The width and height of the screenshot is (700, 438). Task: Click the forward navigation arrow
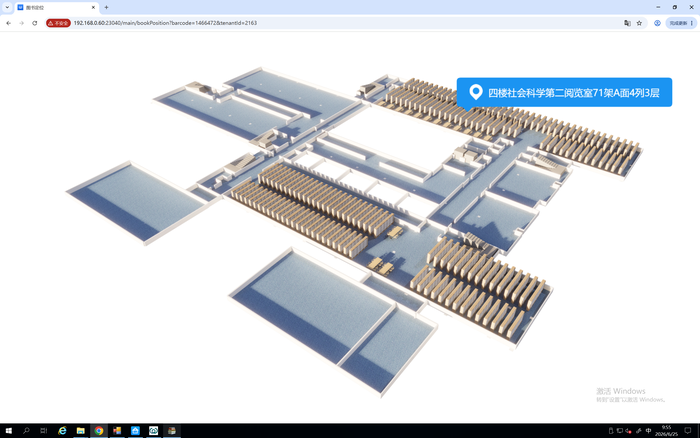(x=21, y=23)
